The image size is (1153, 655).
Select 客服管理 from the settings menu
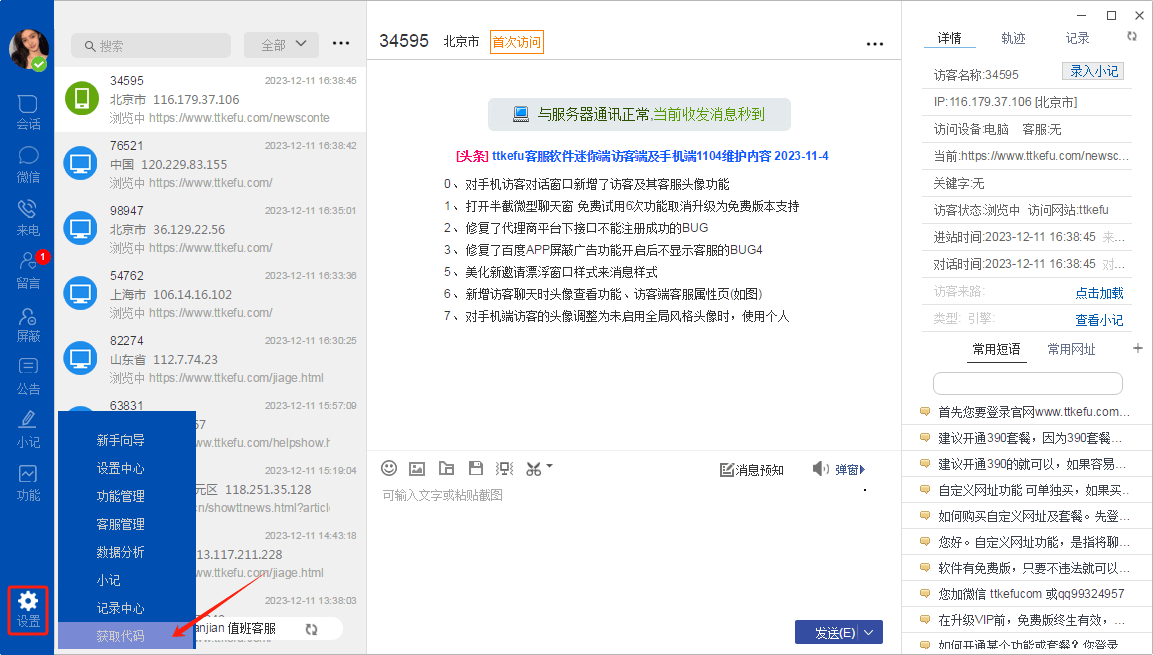pyautogui.click(x=121, y=524)
